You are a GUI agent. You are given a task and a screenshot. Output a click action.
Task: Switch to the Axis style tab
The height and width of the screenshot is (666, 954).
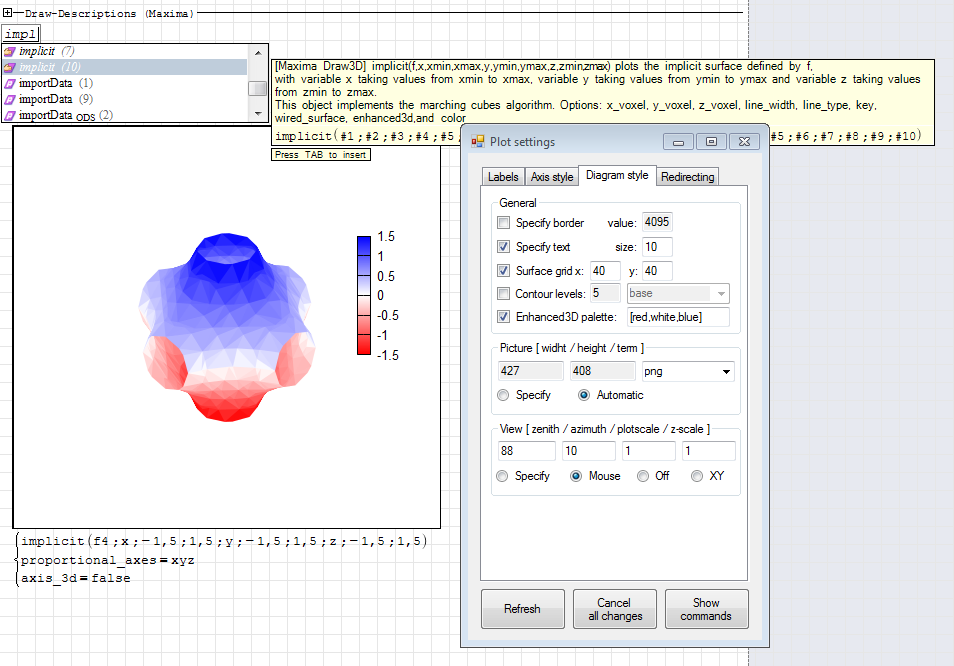click(552, 177)
